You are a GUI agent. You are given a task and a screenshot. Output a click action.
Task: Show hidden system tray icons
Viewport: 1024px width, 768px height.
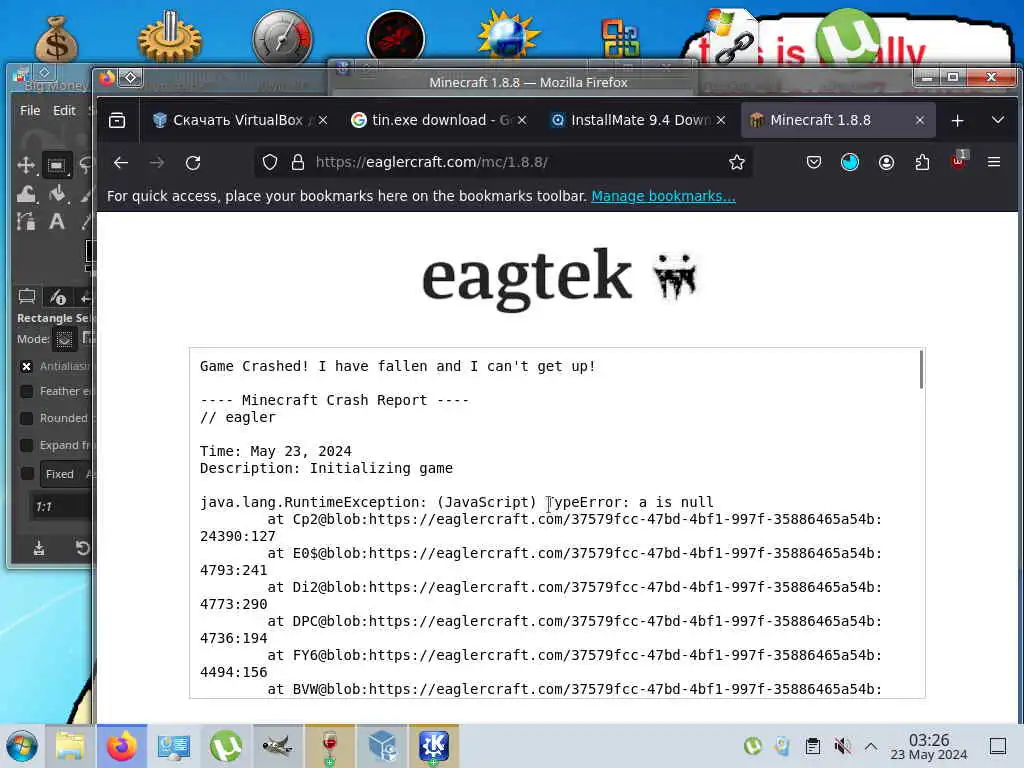click(871, 746)
